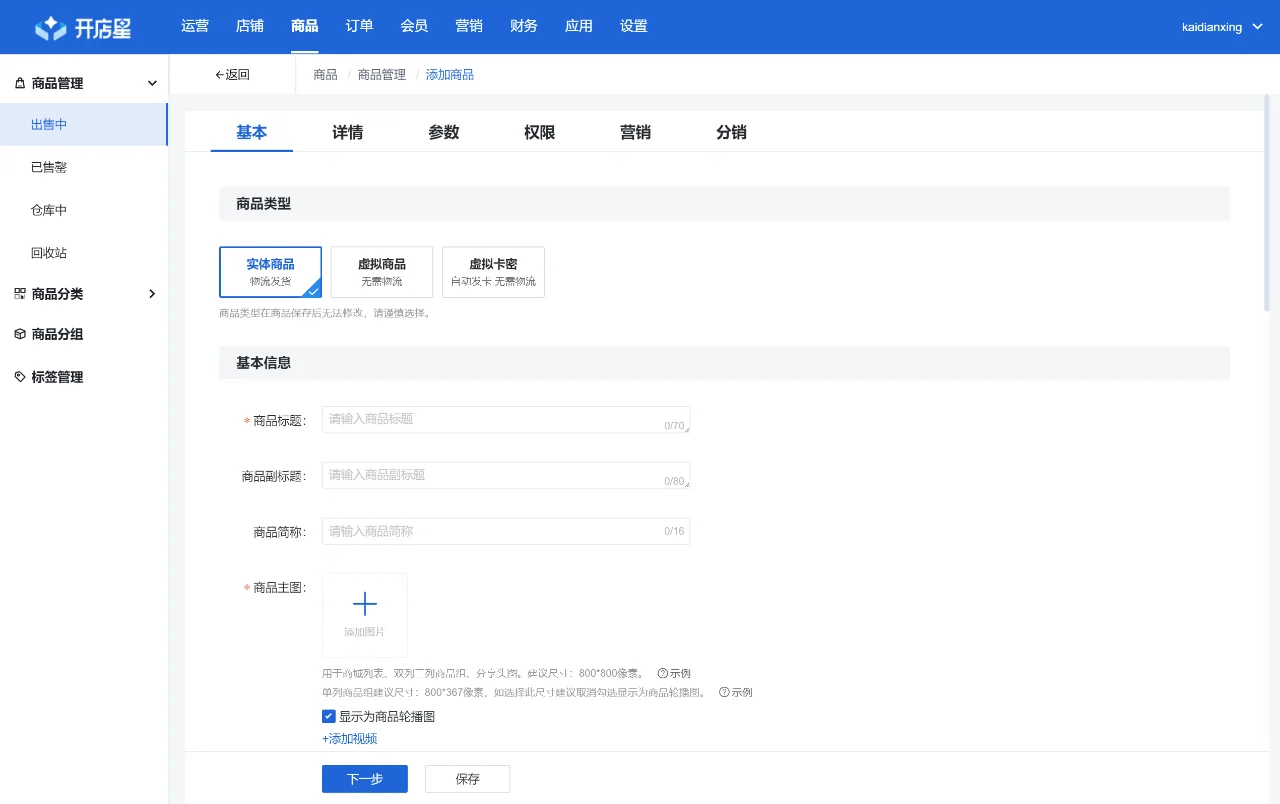Viewport: 1280px width, 804px height.
Task: Select the 虚拟卡密 product type card
Action: 493,271
